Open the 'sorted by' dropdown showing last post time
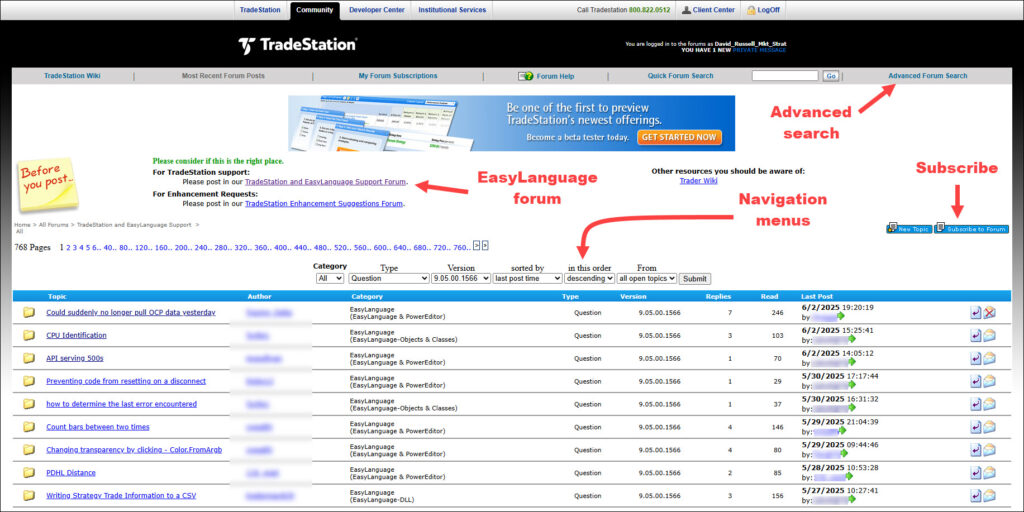This screenshot has width=1024, height=512. click(528, 278)
